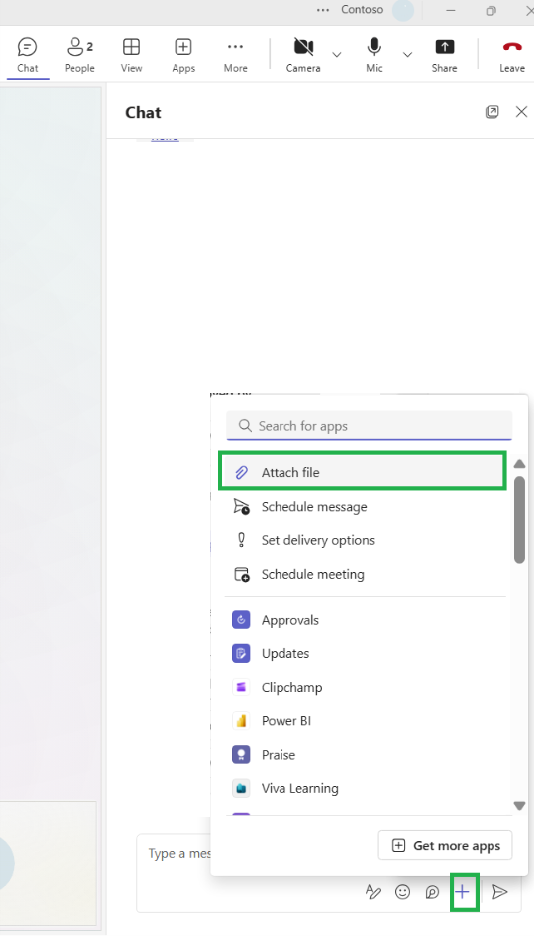534x936 pixels.
Task: Click scroll up arrow in apps list
Action: [519, 463]
